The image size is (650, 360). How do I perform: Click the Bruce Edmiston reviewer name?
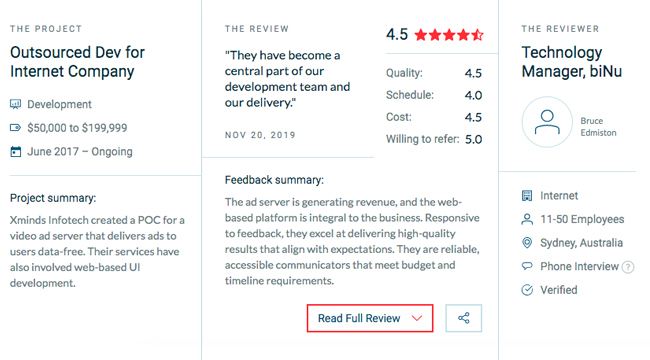(598, 126)
